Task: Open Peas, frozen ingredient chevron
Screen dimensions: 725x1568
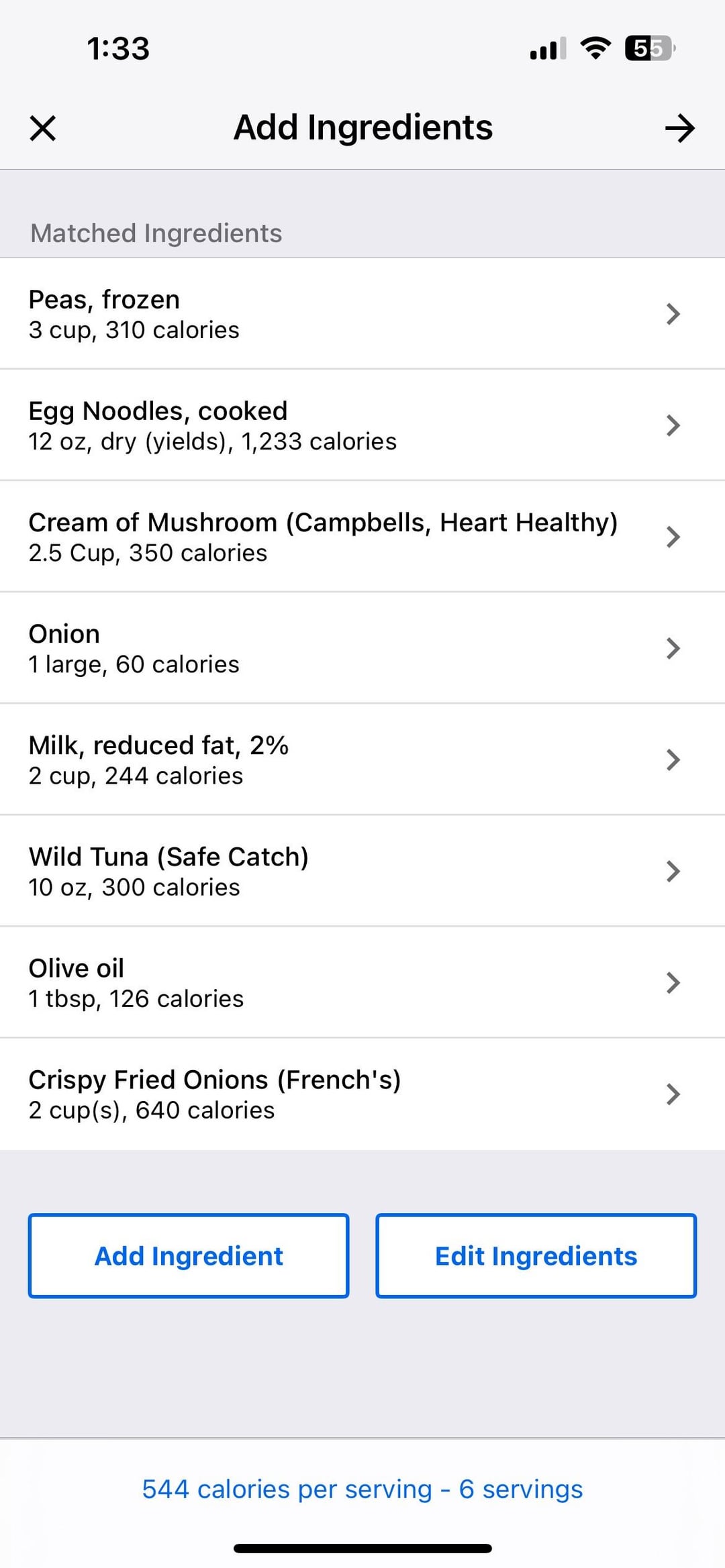Action: click(673, 313)
